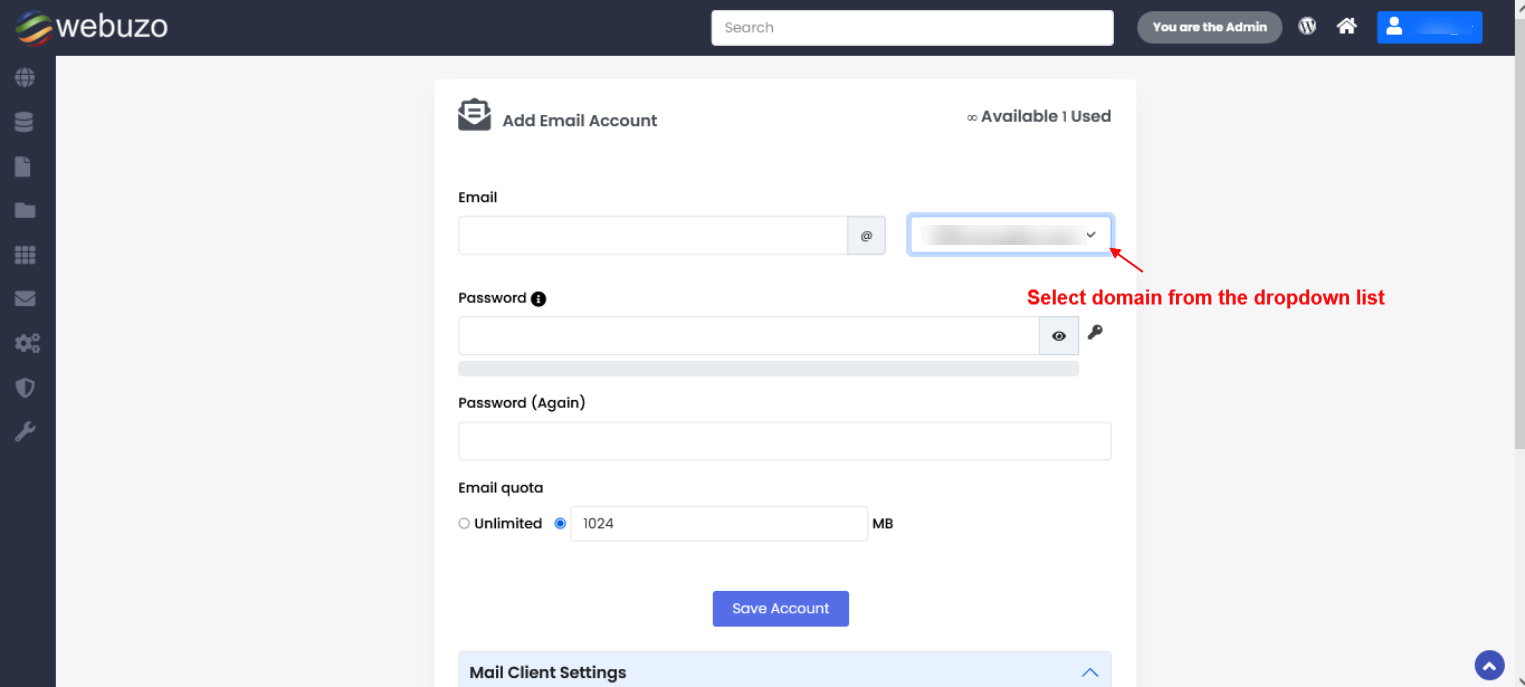This screenshot has width=1525, height=687.
Task: Toggle password visibility with the eye icon
Action: click(x=1059, y=336)
